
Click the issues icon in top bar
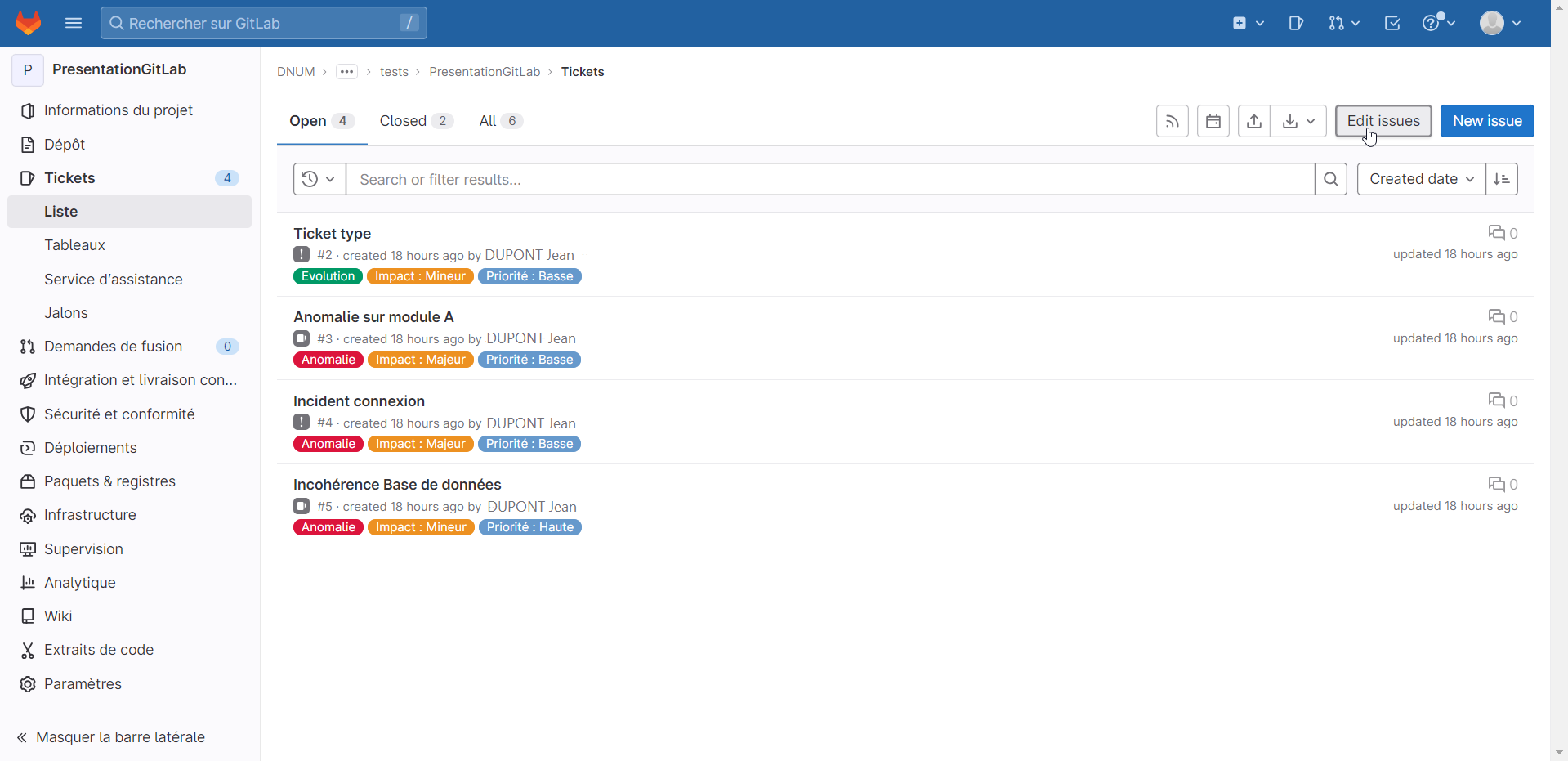pos(1296,23)
